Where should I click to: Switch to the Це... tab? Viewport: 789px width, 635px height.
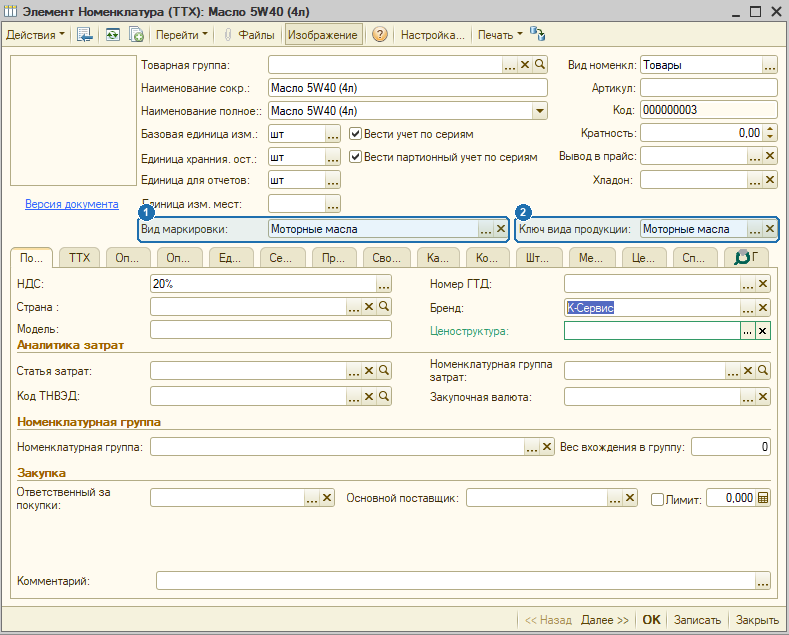point(643,258)
